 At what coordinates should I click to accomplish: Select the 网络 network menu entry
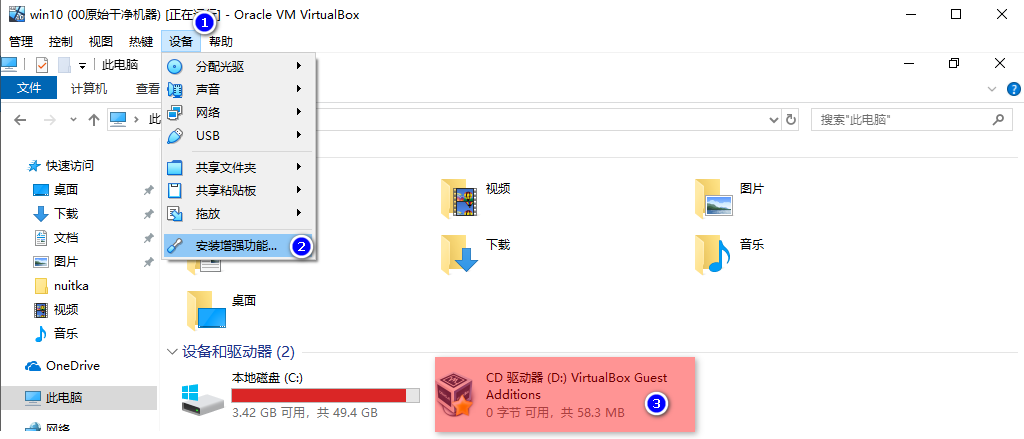(238, 112)
